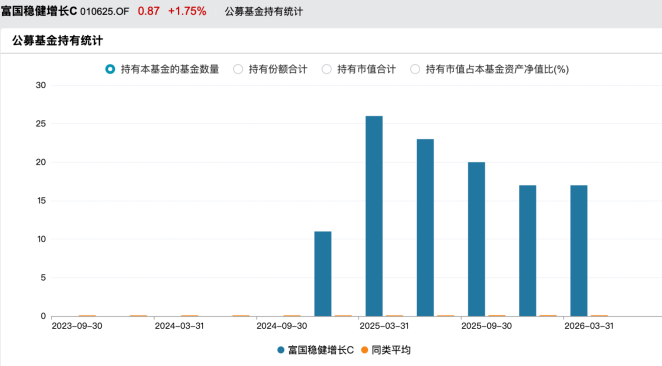Click x-axis label 2025-03-31
Viewport: 662px width, 366px height.
(384, 326)
